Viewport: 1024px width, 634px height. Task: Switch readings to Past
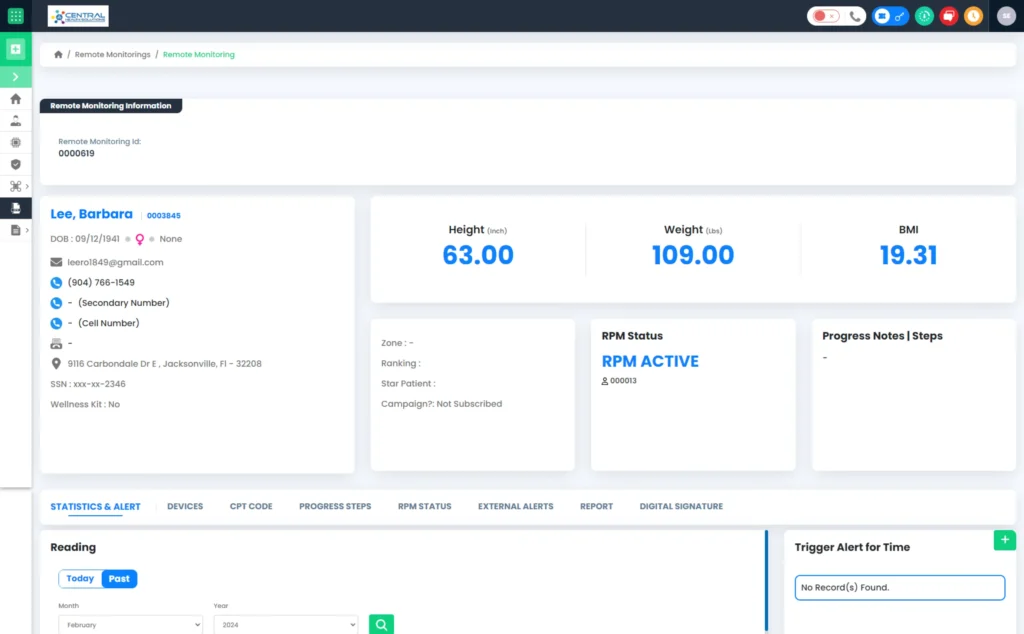click(118, 578)
